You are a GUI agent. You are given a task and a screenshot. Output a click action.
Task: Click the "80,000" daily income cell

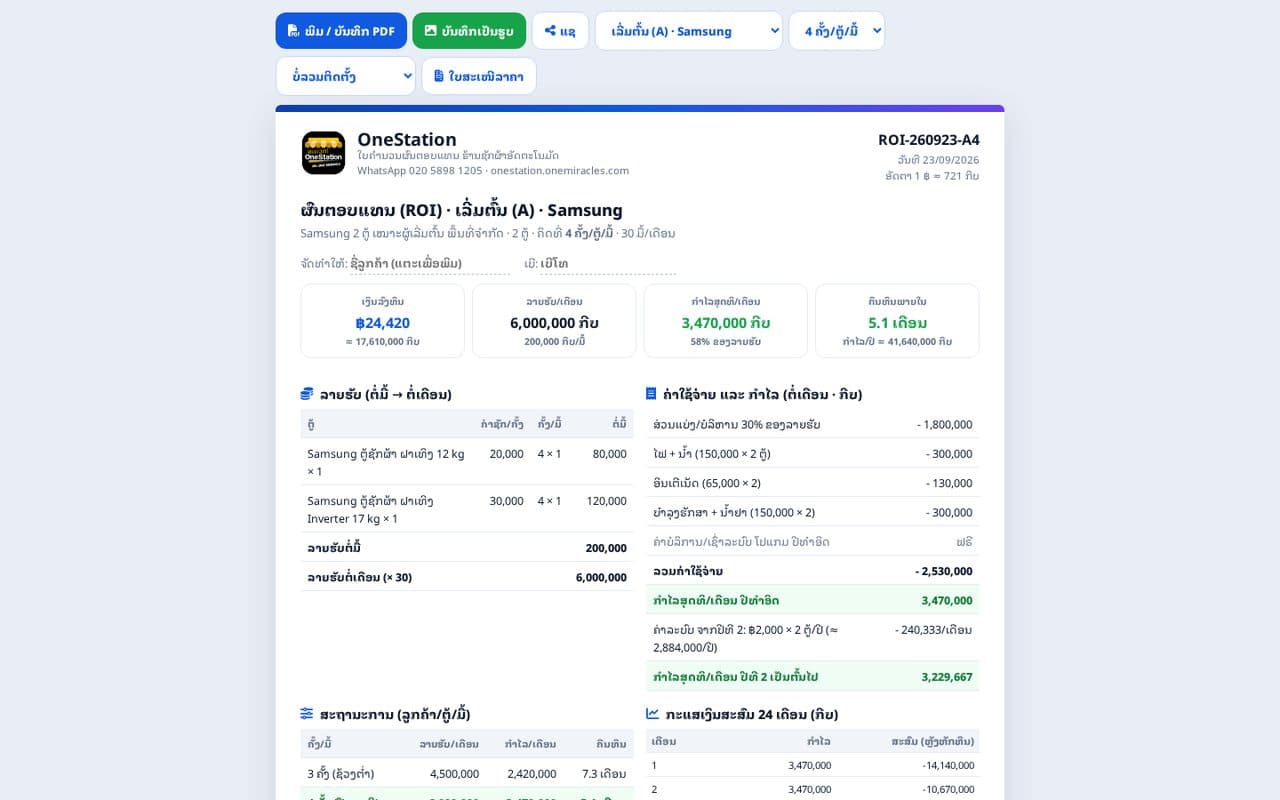point(610,454)
